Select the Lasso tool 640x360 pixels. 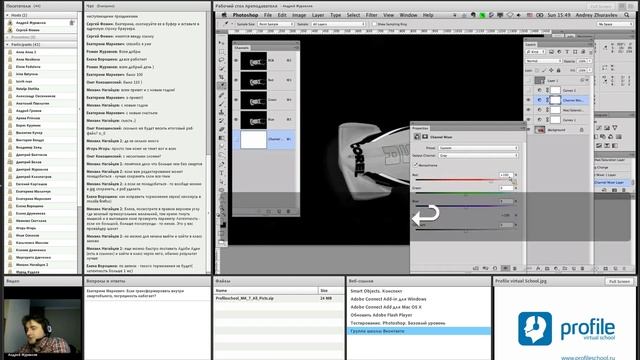tap(222, 60)
